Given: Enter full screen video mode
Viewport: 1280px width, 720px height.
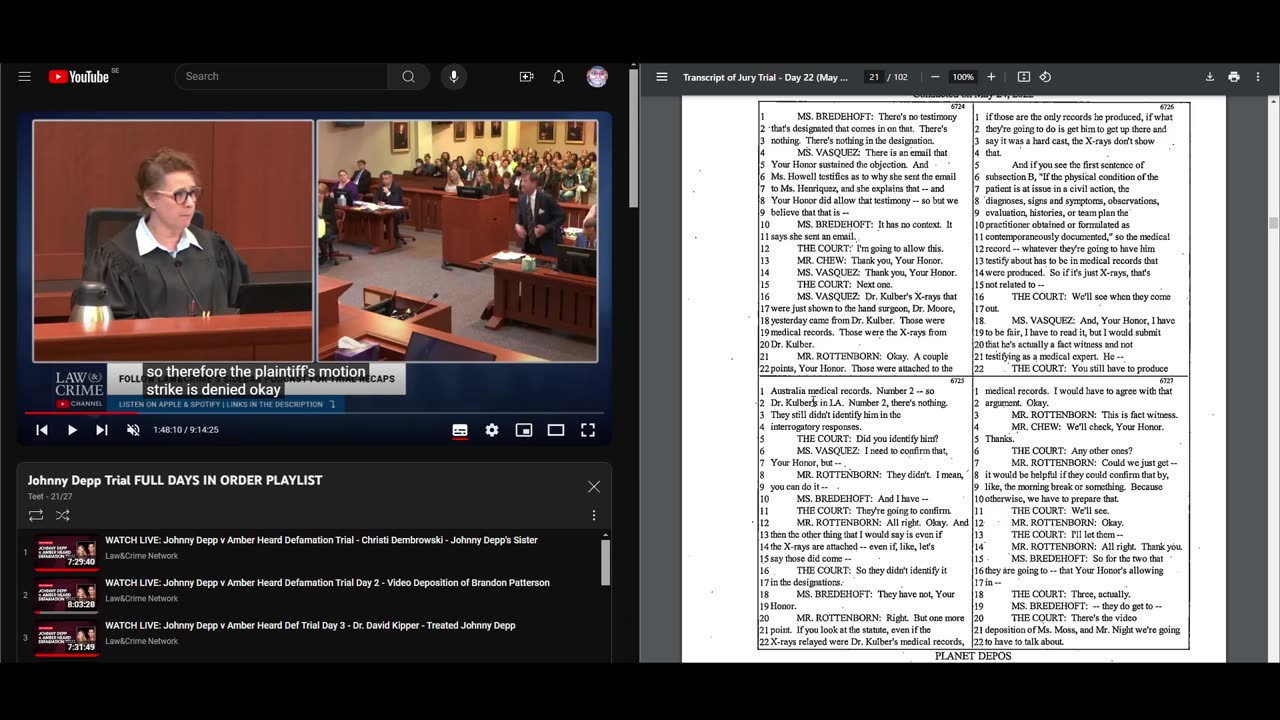Looking at the screenshot, I should tap(588, 430).
